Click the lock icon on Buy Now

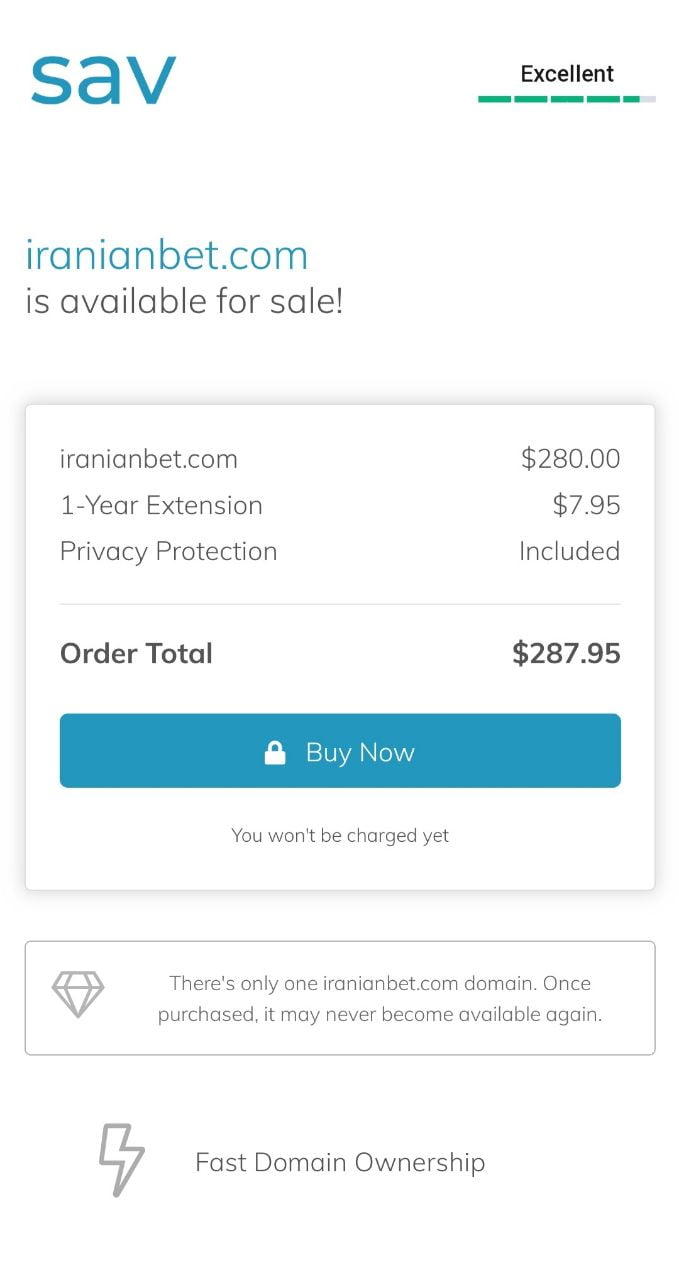[275, 753]
